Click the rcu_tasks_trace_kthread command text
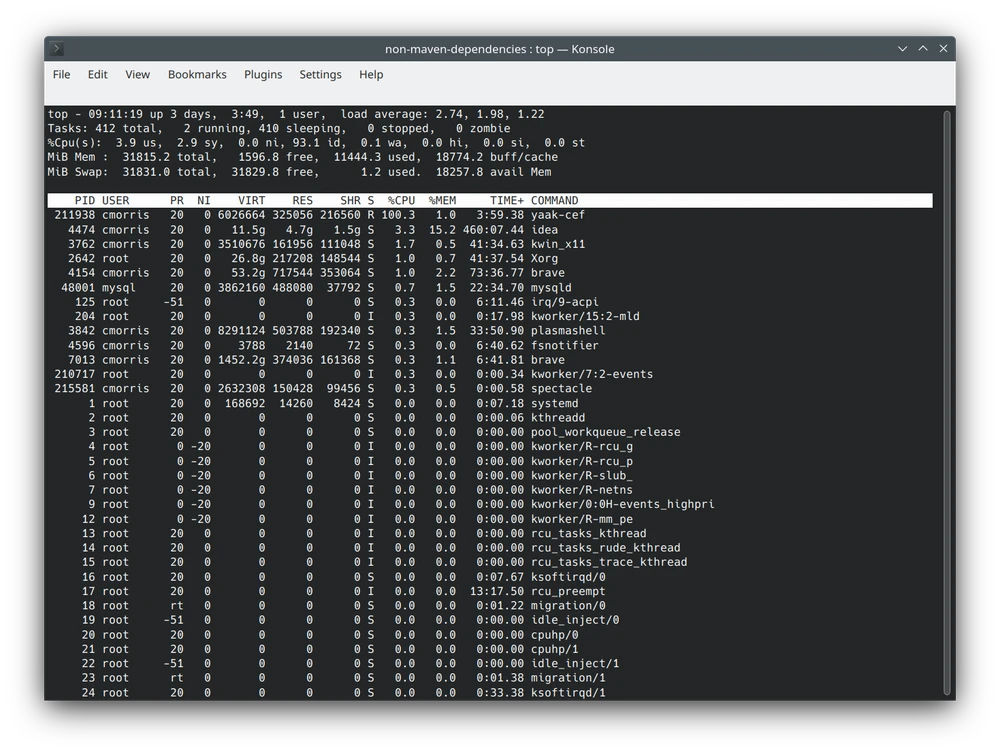Image resolution: width=1000 pixels, height=753 pixels. point(608,562)
